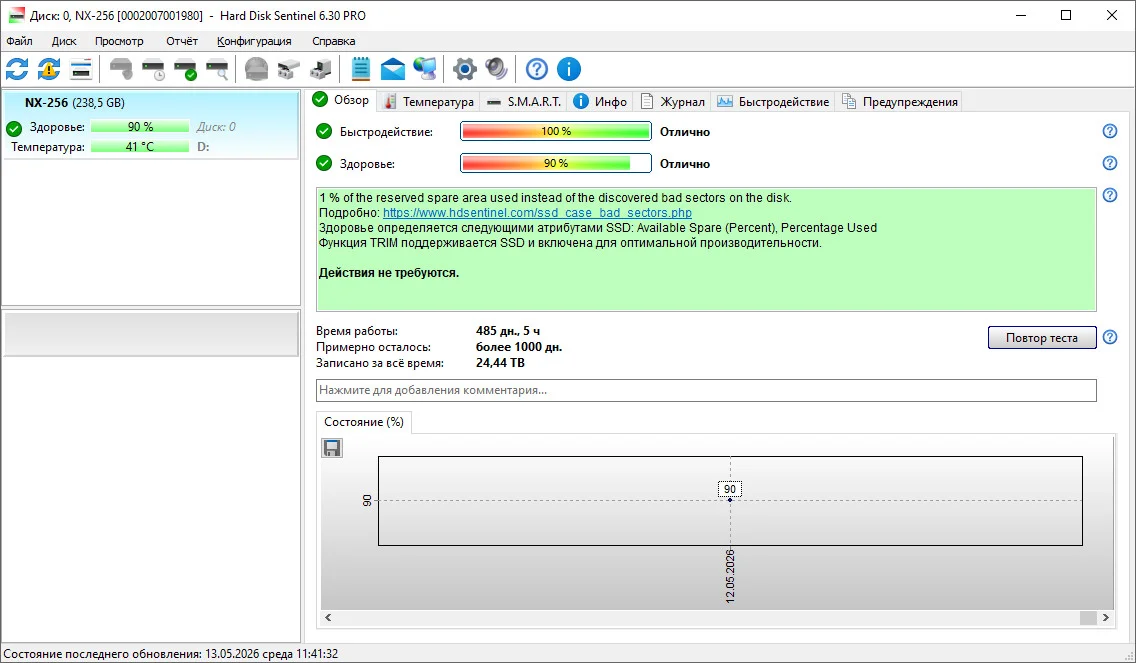Click the 90 data point on graph
The image size is (1136, 663).
730,500
